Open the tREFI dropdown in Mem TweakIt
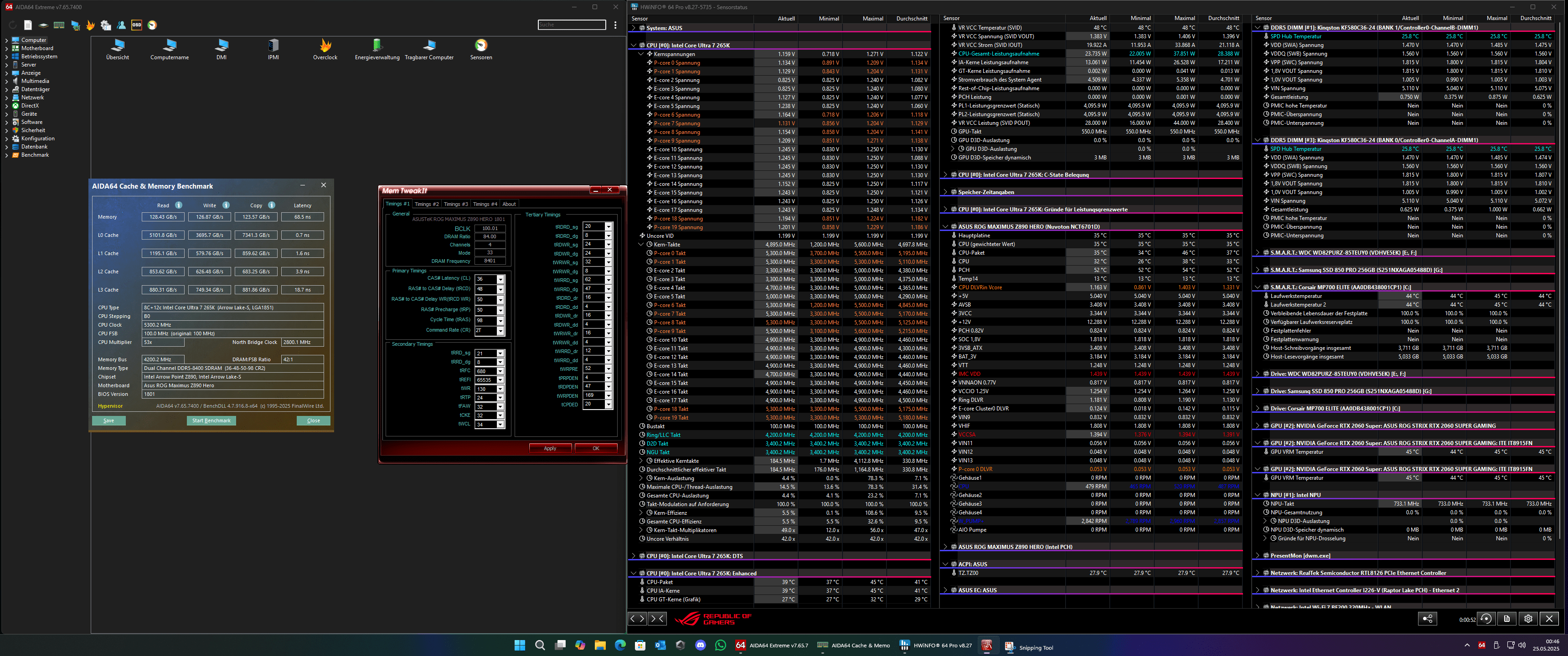 point(500,380)
